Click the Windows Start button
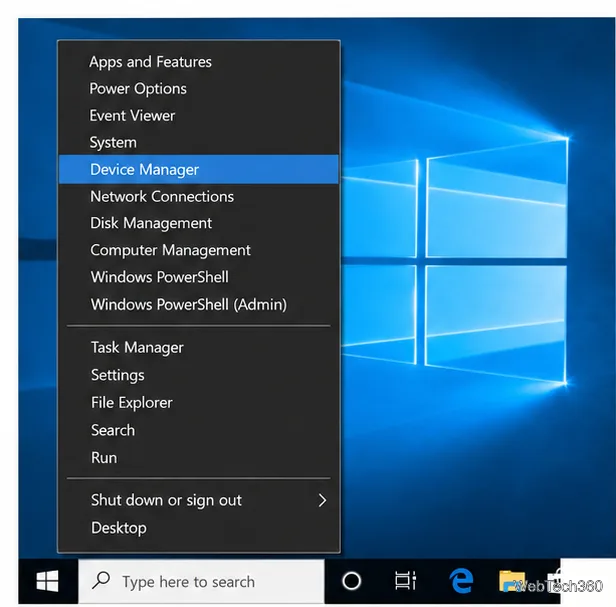This screenshot has width=616, height=607. pos(48,581)
